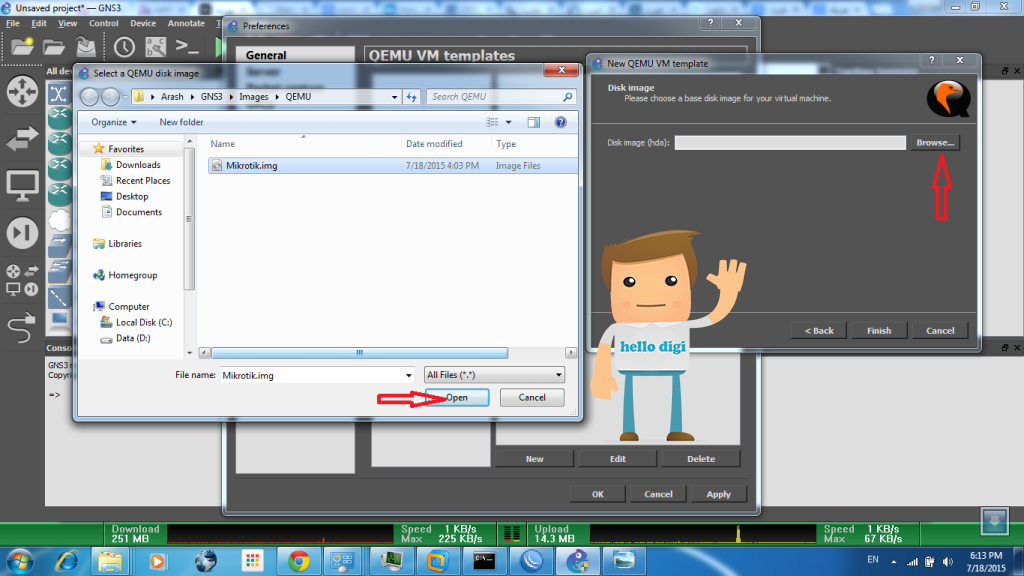Click the help question mark in Preferences window
Screen dimensions: 1024x576
coord(711,22)
